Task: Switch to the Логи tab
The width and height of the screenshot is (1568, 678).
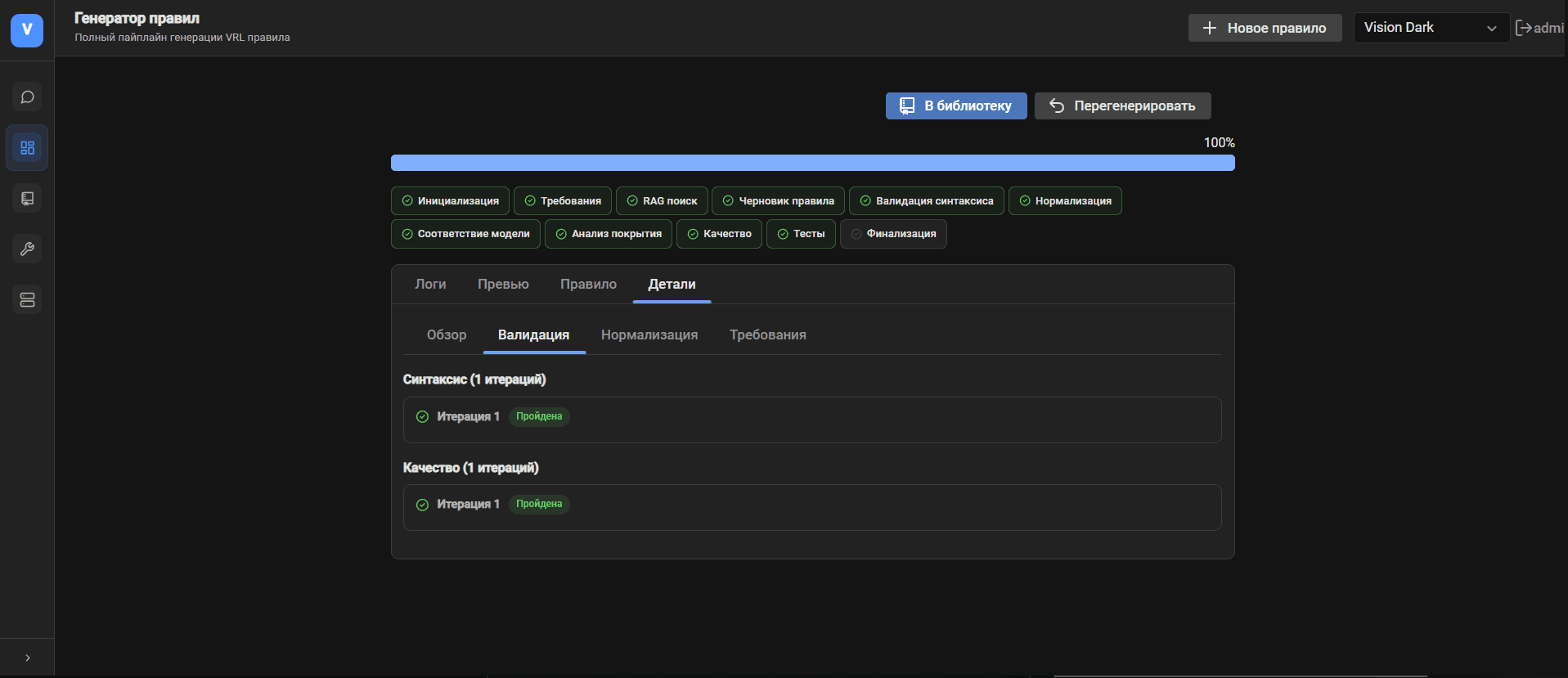Action: 430,284
